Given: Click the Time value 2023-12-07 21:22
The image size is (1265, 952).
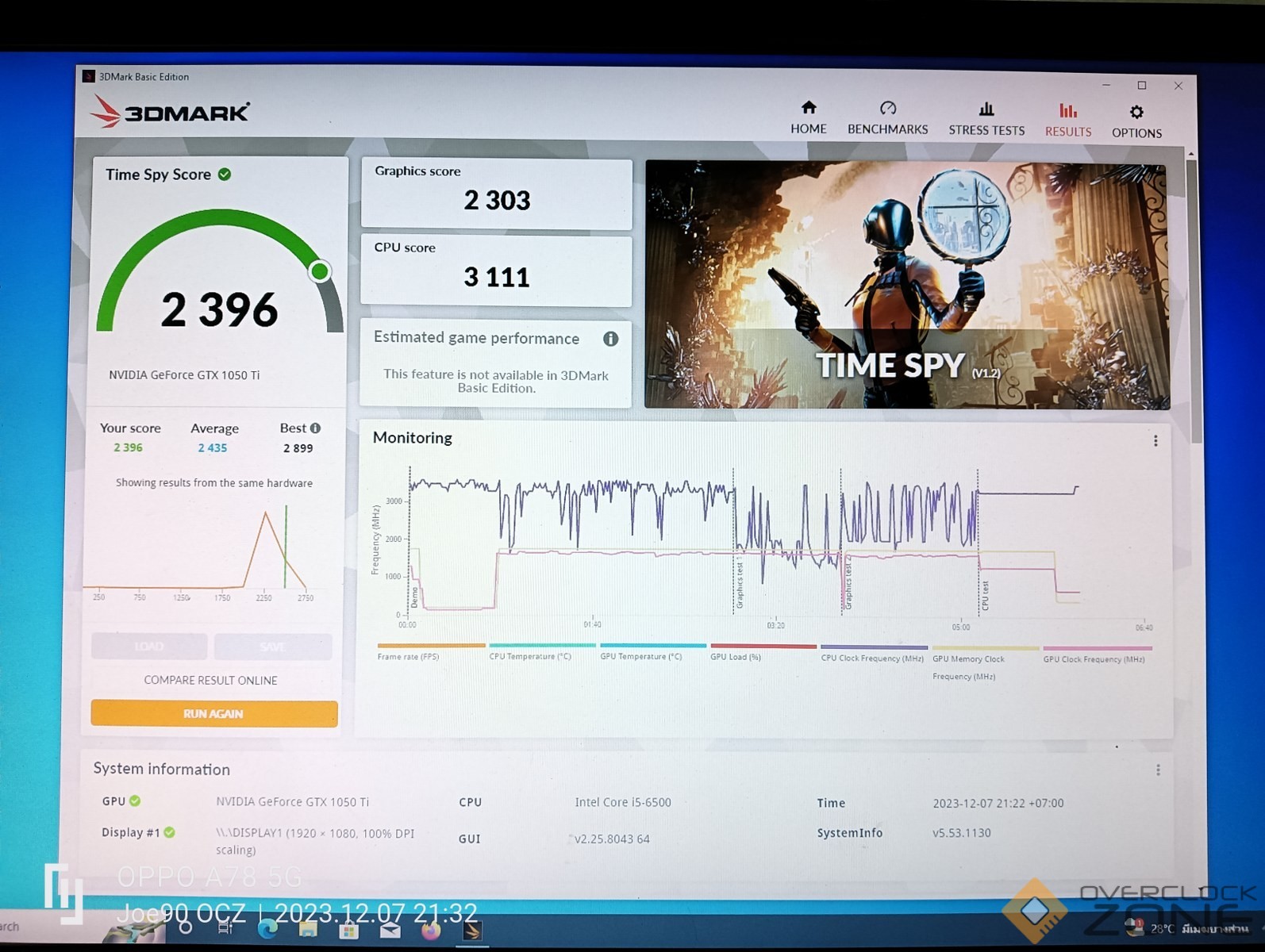Looking at the screenshot, I should 998,804.
